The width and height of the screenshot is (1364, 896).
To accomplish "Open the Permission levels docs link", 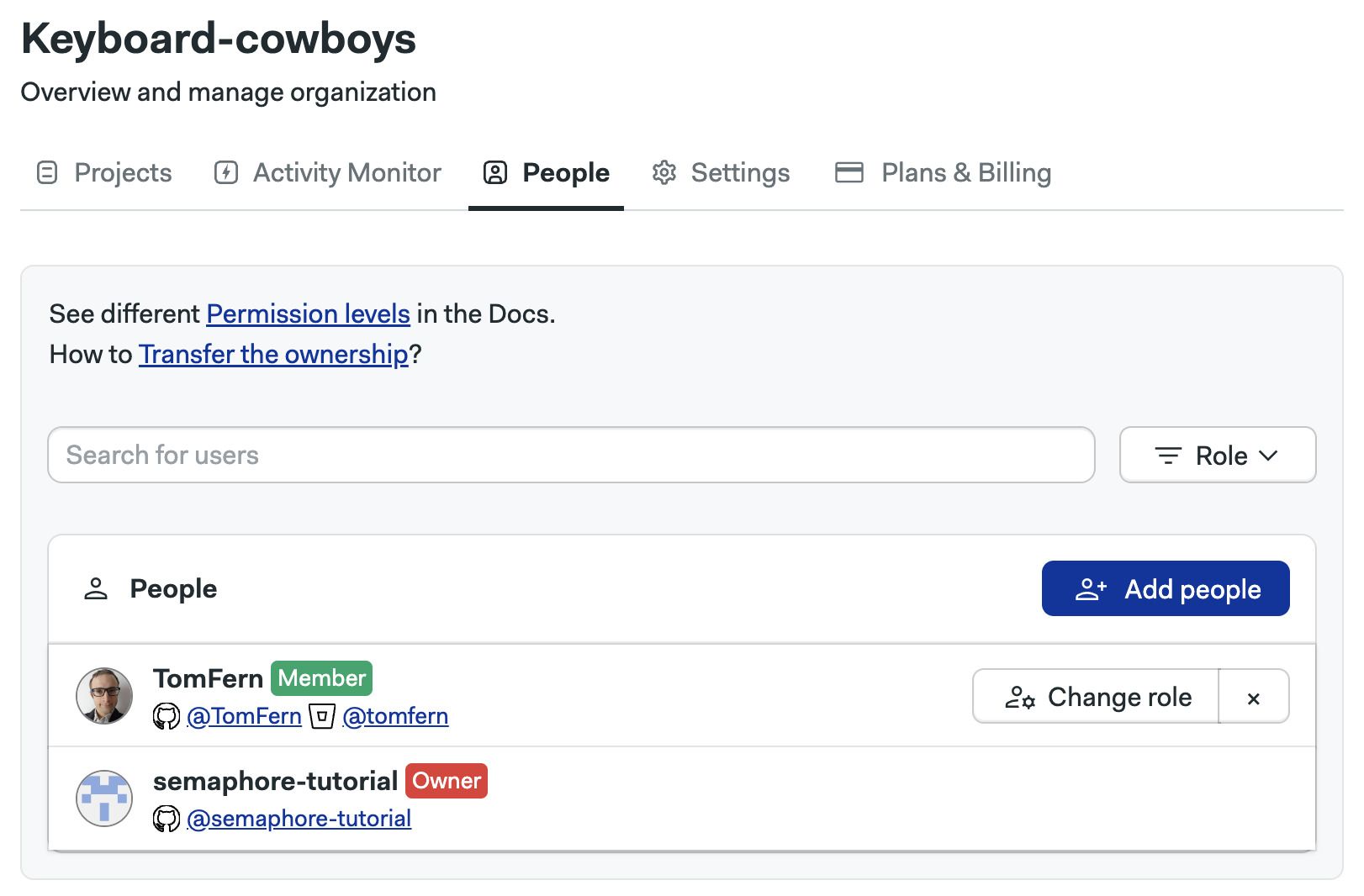I will [x=308, y=314].
